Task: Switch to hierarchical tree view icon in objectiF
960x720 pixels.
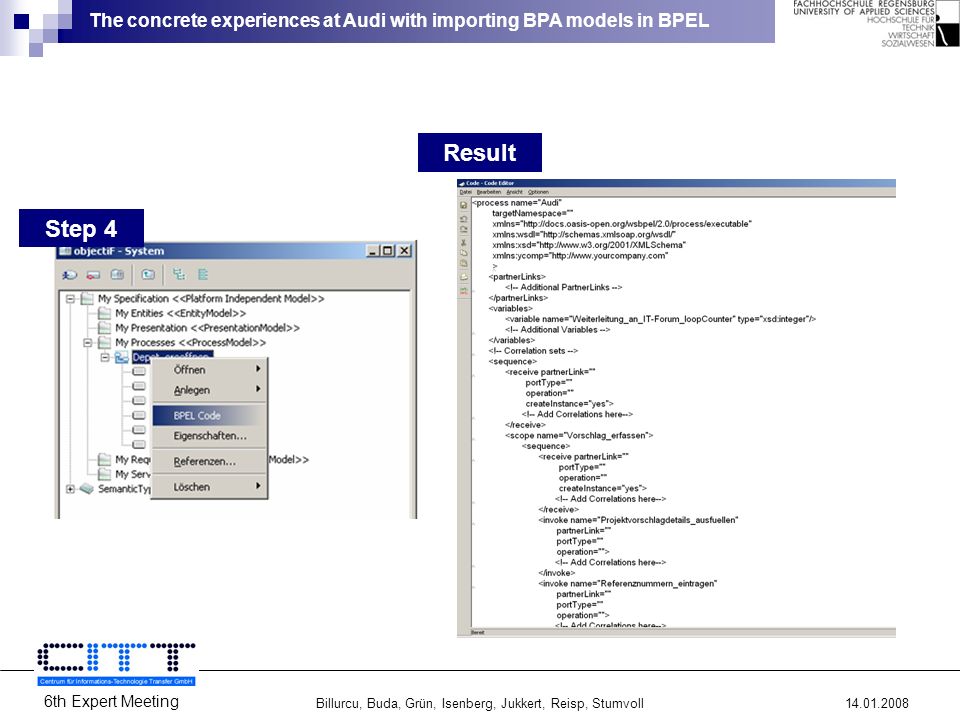Action: pos(179,274)
